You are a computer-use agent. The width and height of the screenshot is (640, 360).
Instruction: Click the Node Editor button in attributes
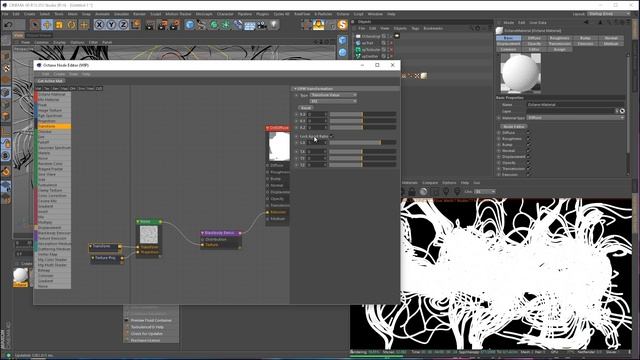(514, 127)
